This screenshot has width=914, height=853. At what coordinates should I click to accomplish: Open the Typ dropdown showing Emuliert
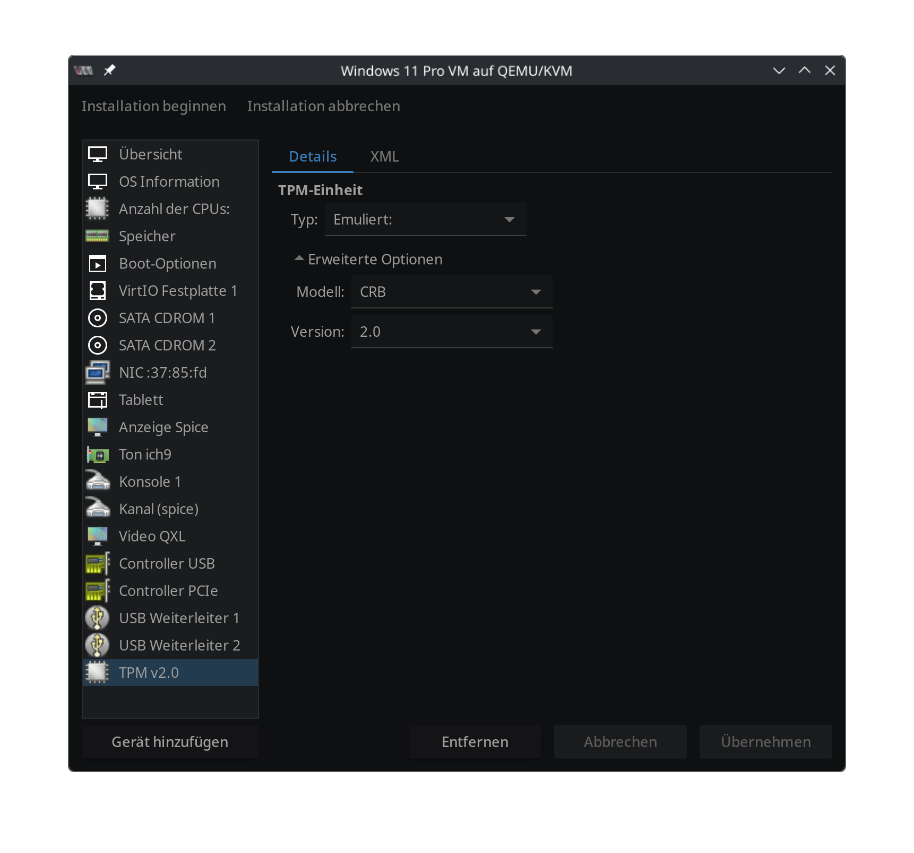click(x=426, y=220)
